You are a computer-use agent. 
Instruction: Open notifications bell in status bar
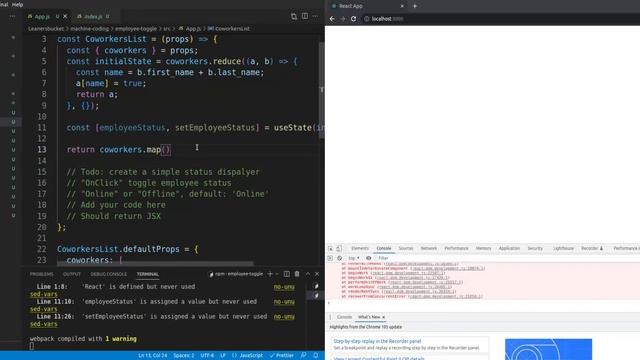tap(316, 356)
